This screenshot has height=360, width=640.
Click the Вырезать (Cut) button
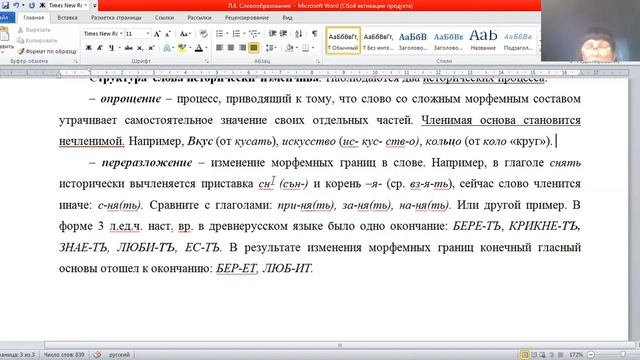34,30
